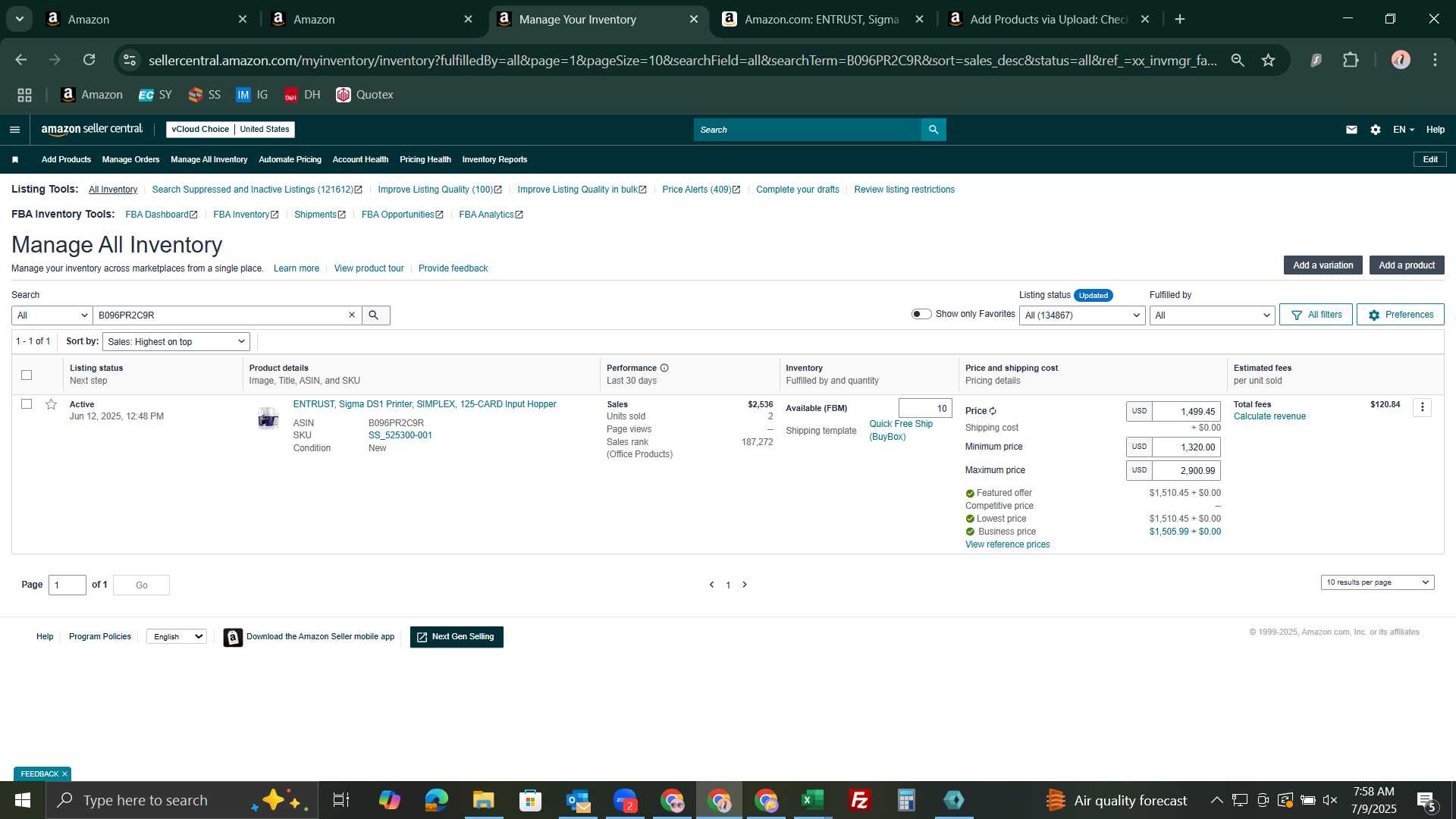
Task: Open Account Health menu item
Action: click(360, 160)
